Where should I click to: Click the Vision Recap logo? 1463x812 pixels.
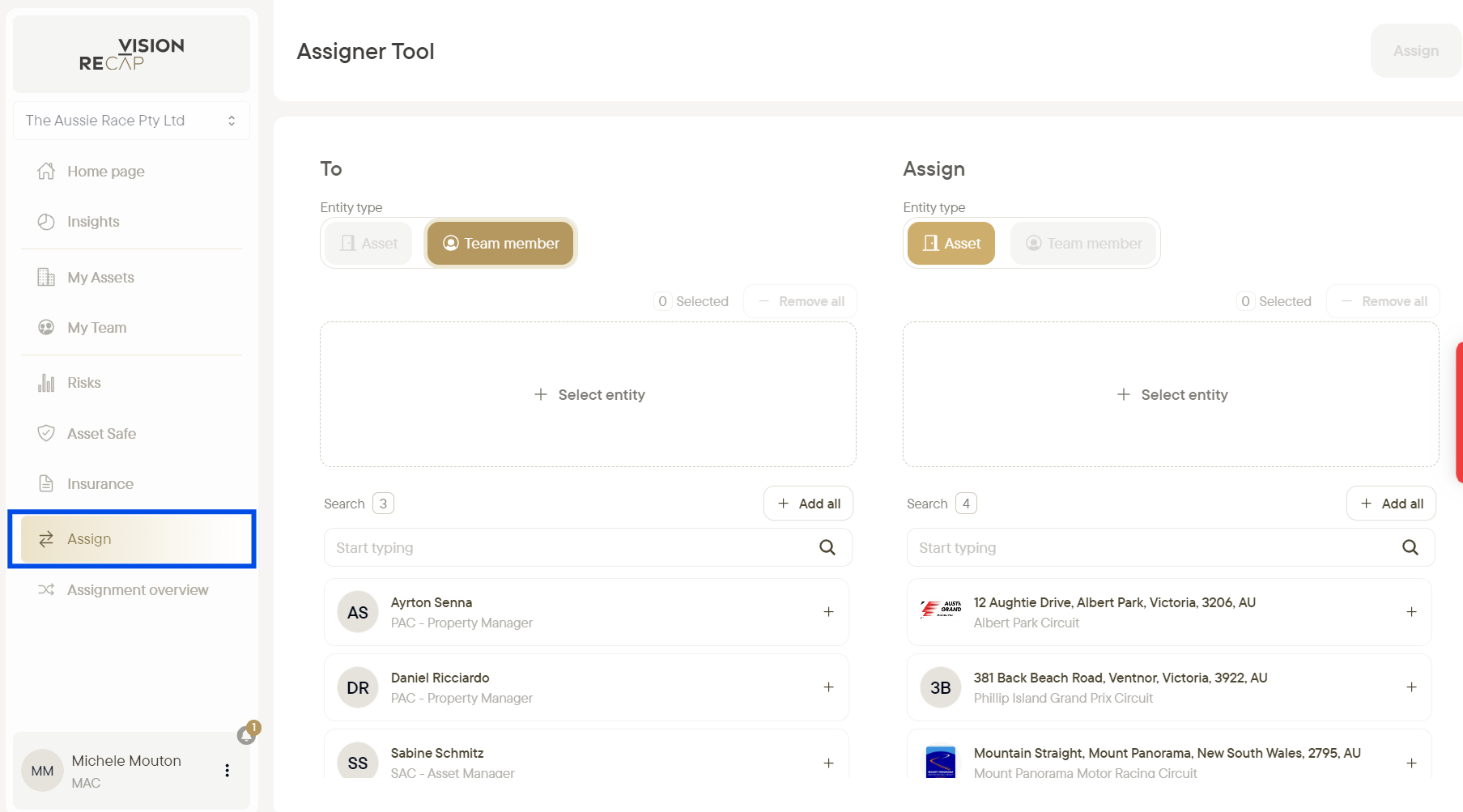pos(131,54)
